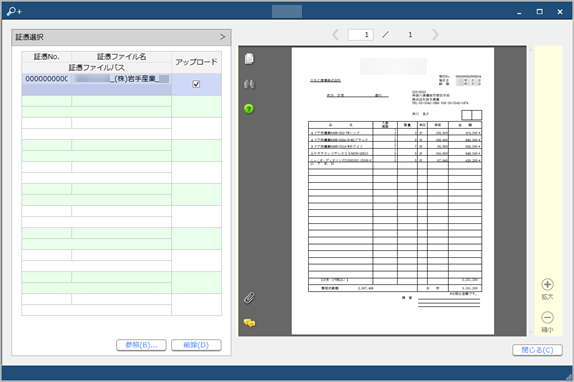Click the binoculars search icon
The height and width of the screenshot is (382, 574).
coord(249,84)
